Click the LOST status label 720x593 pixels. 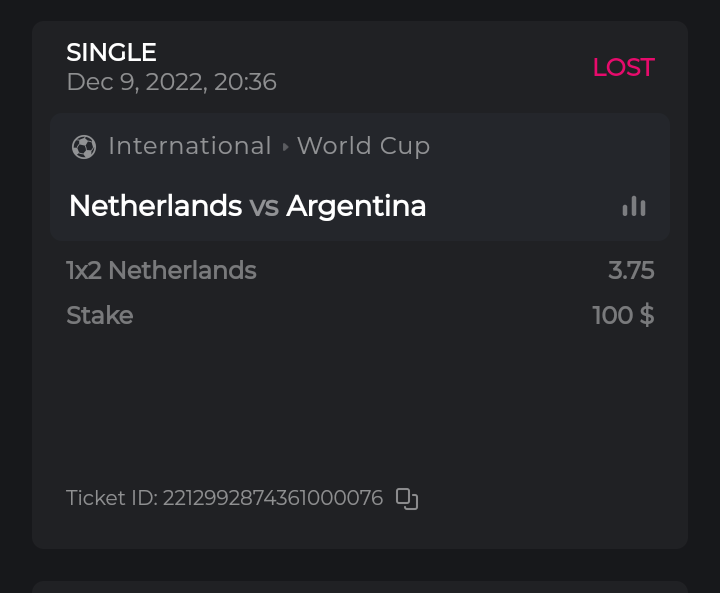(x=623, y=67)
